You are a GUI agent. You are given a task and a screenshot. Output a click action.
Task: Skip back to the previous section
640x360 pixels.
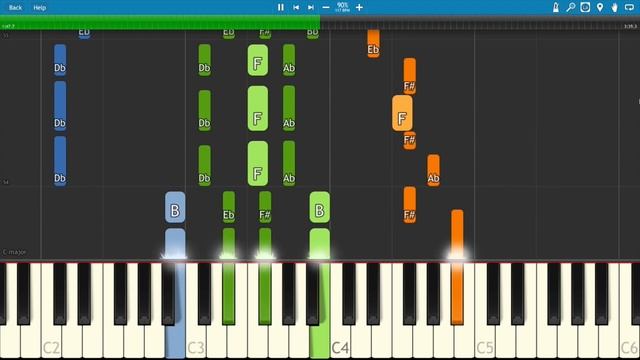point(296,7)
